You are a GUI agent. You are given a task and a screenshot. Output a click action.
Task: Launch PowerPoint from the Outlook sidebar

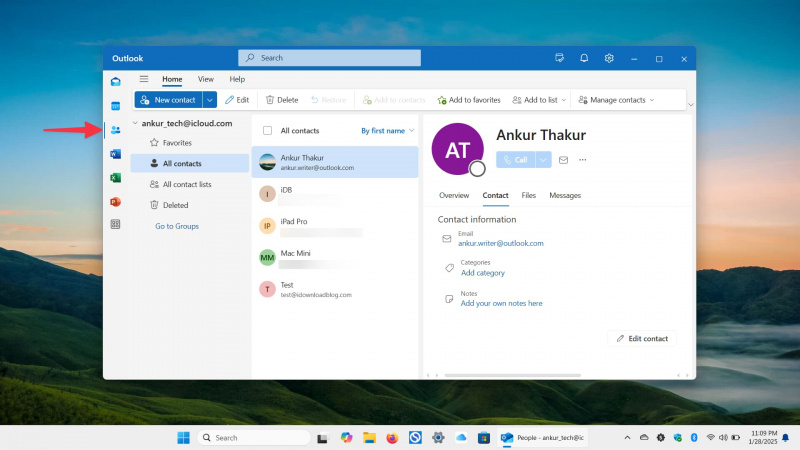116,202
